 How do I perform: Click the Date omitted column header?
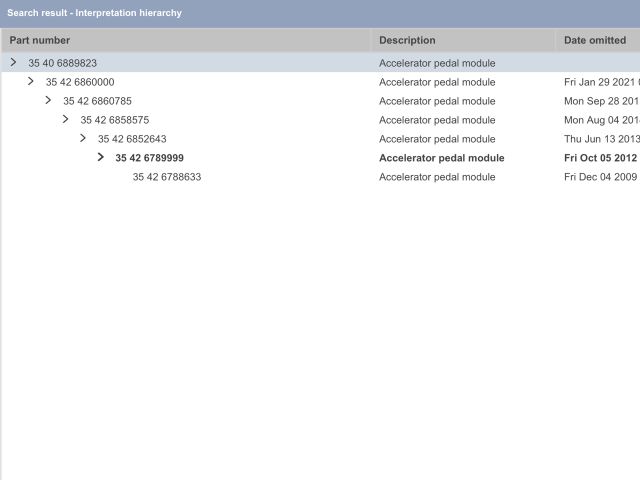[x=595, y=40]
